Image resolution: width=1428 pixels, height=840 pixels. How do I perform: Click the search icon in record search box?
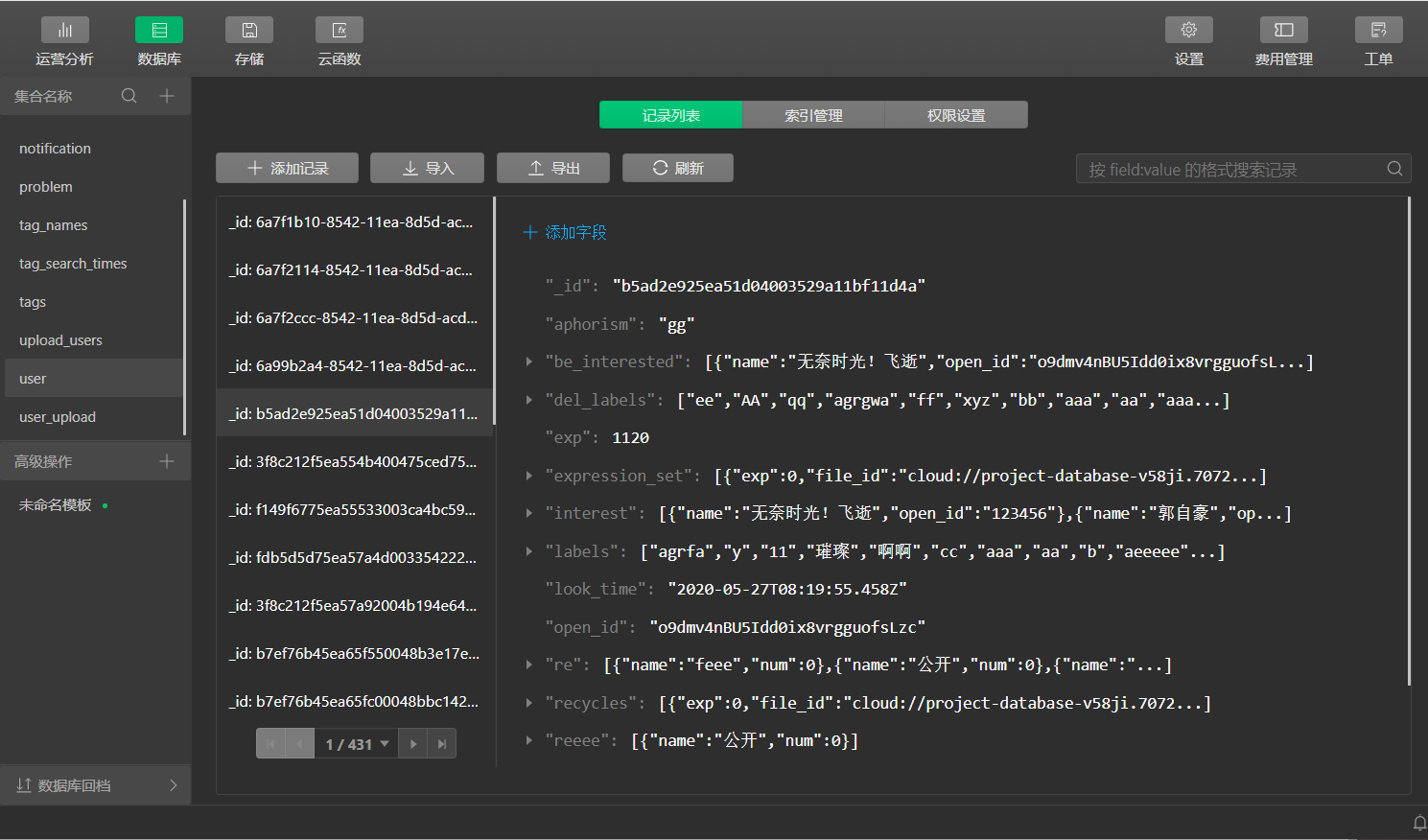pos(1394,169)
